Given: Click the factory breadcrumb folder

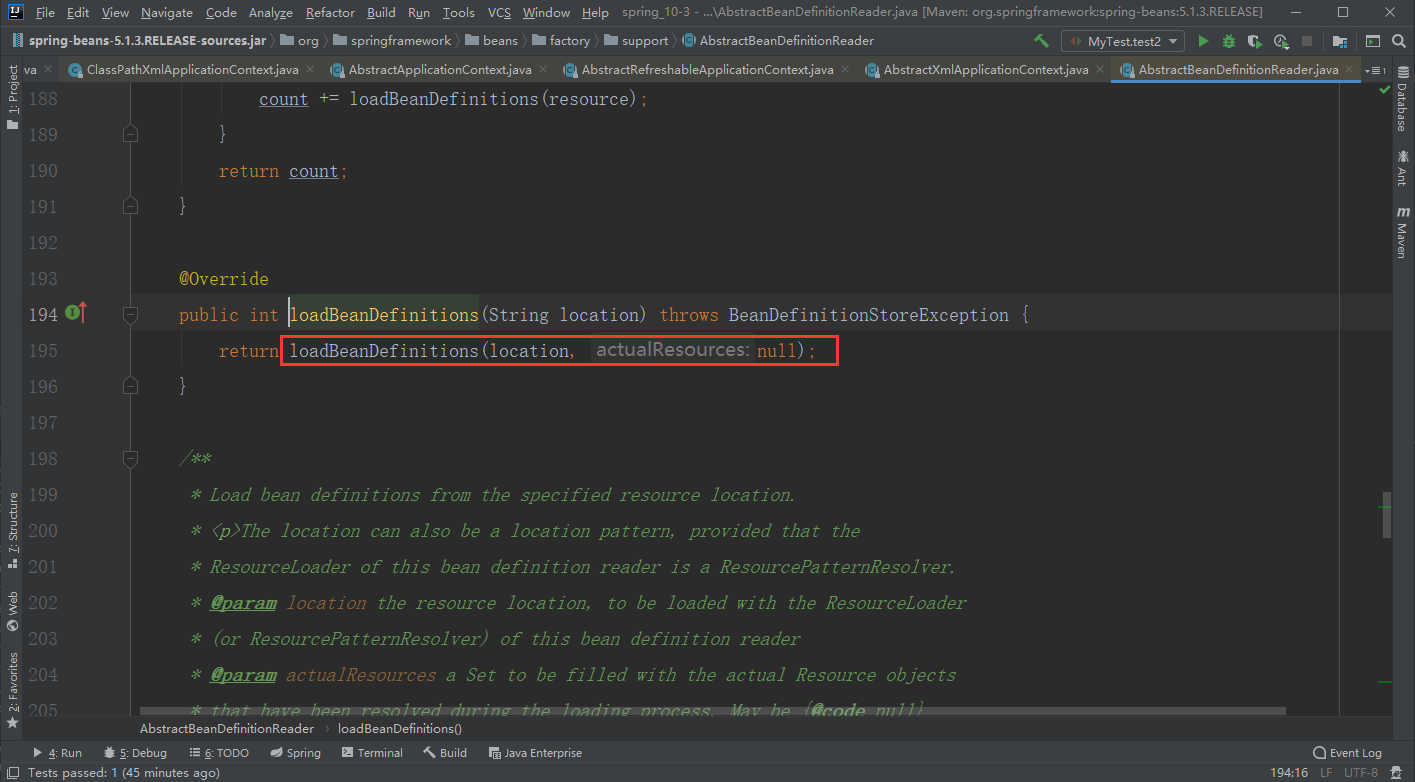Looking at the screenshot, I should (x=562, y=41).
